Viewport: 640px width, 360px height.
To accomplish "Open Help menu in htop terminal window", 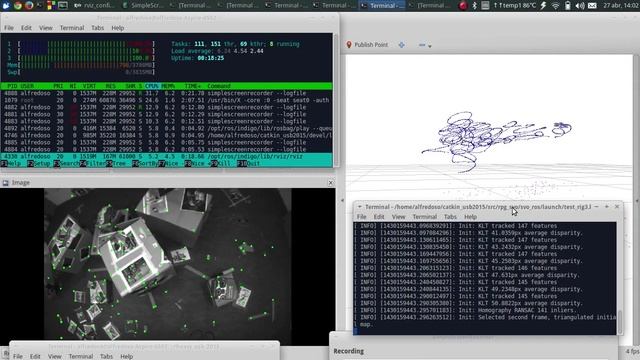I will tap(118, 28).
